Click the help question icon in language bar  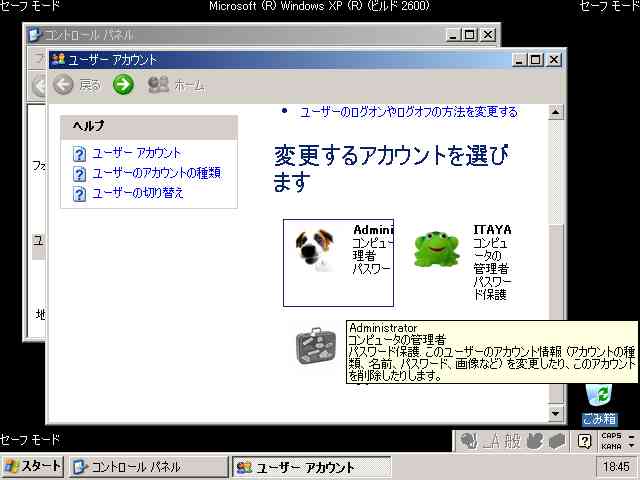click(x=584, y=441)
